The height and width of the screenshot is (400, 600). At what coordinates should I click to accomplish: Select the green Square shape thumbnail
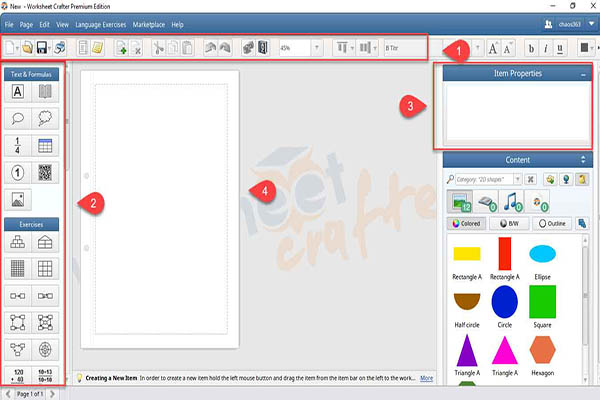point(542,301)
